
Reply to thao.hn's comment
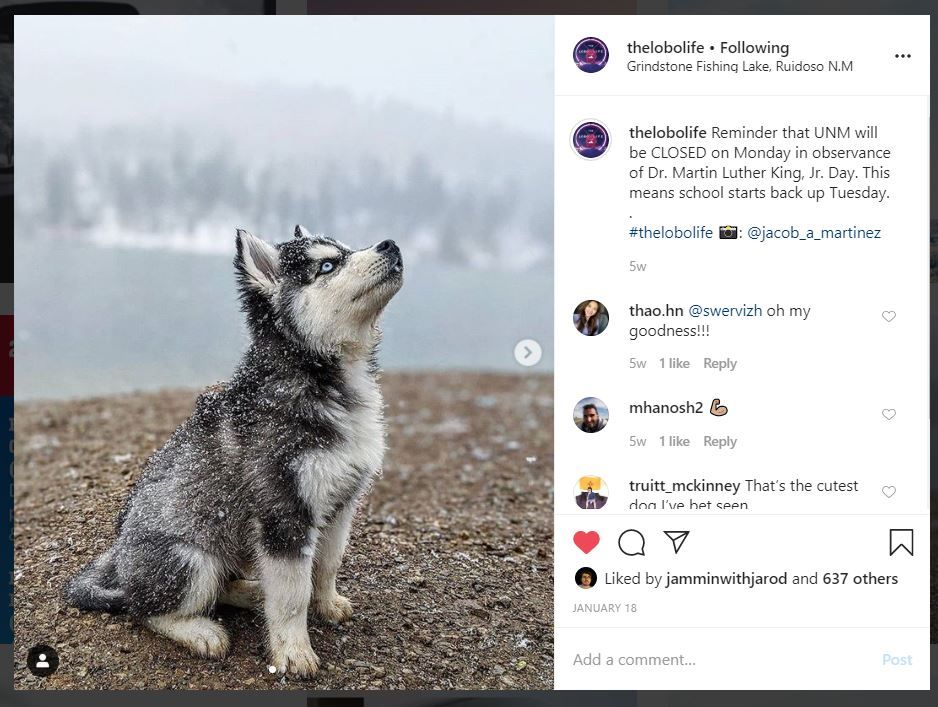[719, 364]
